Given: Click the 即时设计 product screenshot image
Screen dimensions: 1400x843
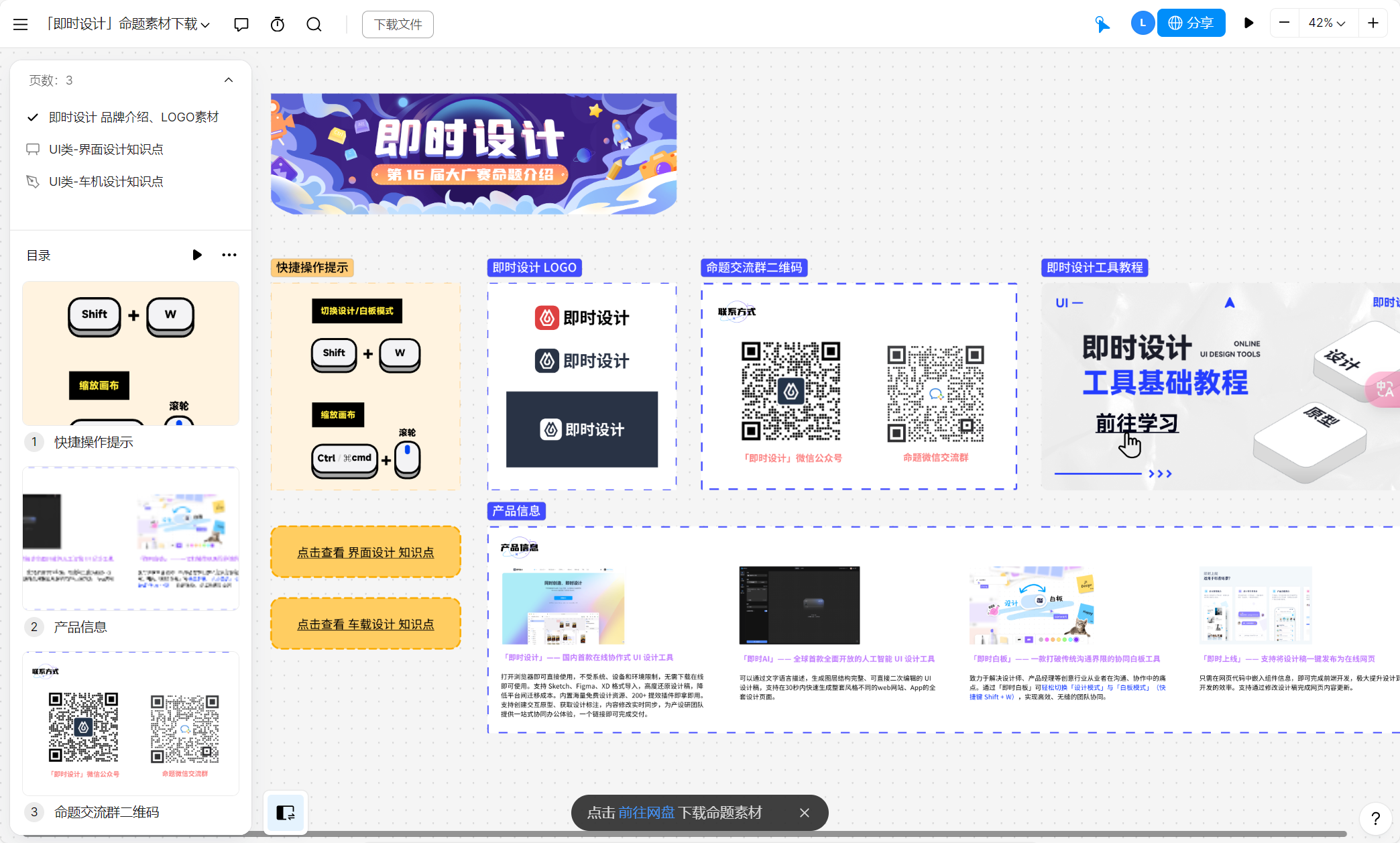Looking at the screenshot, I should [x=563, y=606].
